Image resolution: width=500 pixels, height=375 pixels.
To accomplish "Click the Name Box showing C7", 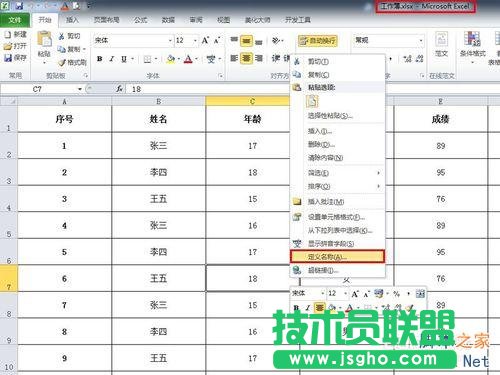I will pos(38,89).
